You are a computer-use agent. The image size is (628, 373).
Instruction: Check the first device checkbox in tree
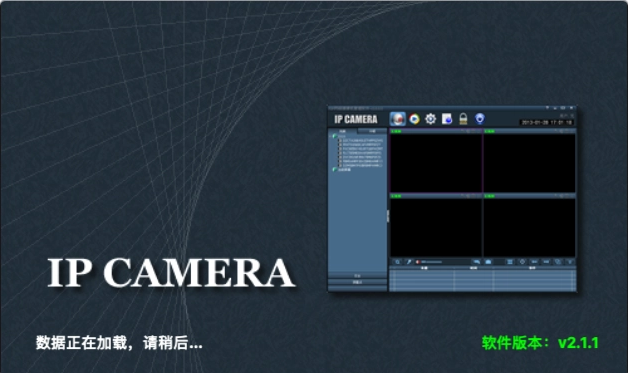tap(340, 141)
